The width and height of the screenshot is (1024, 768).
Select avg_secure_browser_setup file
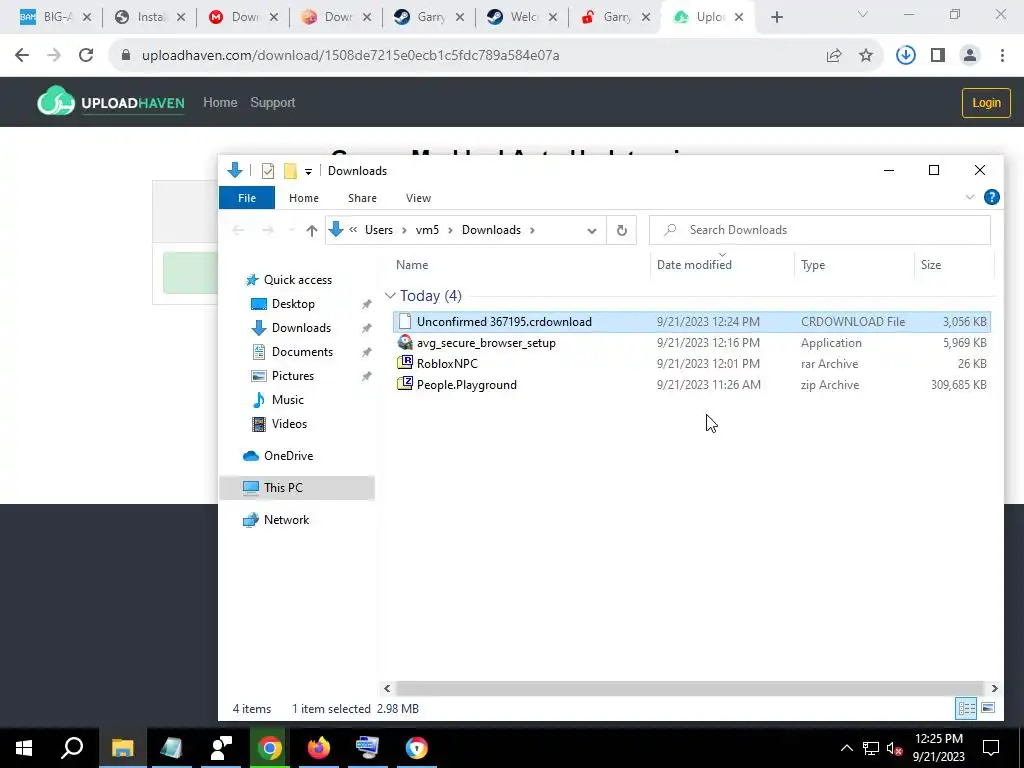click(x=486, y=343)
